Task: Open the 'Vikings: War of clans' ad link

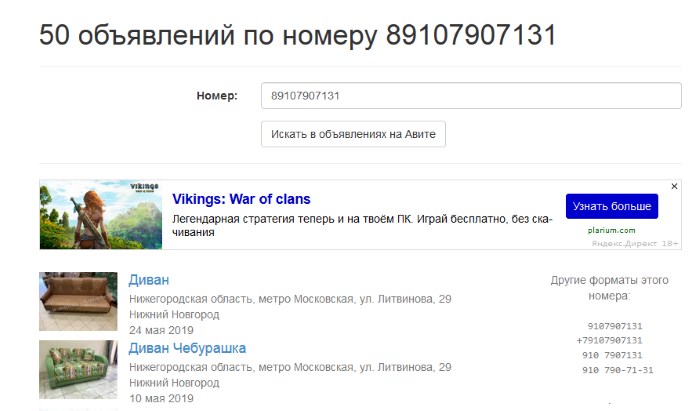Action: 241,199
